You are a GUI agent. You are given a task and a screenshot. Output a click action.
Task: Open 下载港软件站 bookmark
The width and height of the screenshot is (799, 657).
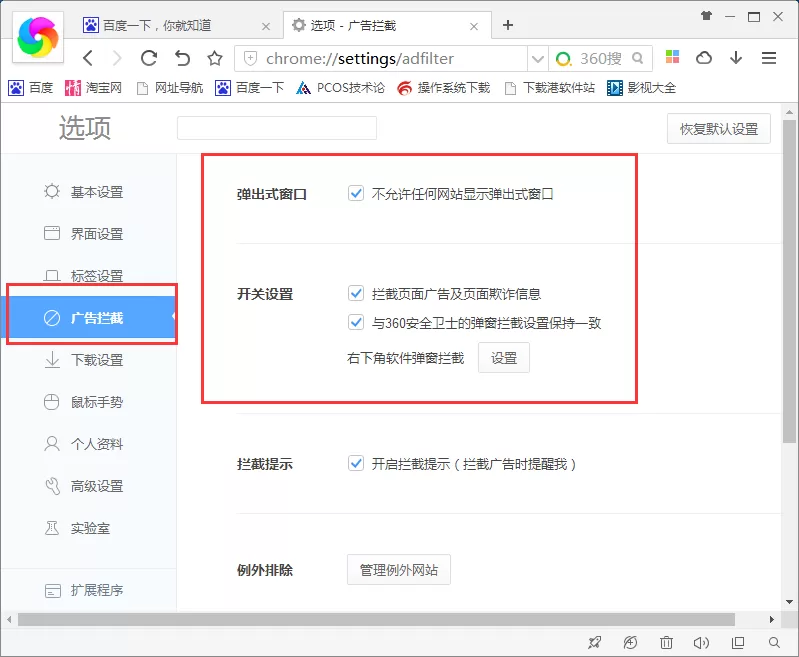click(x=549, y=88)
